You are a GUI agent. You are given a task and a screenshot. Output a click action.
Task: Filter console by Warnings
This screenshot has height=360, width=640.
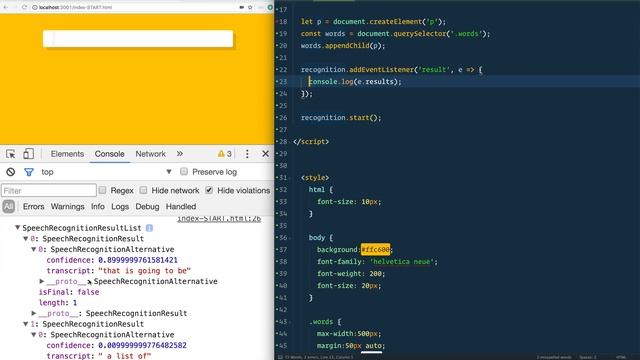[67, 207]
